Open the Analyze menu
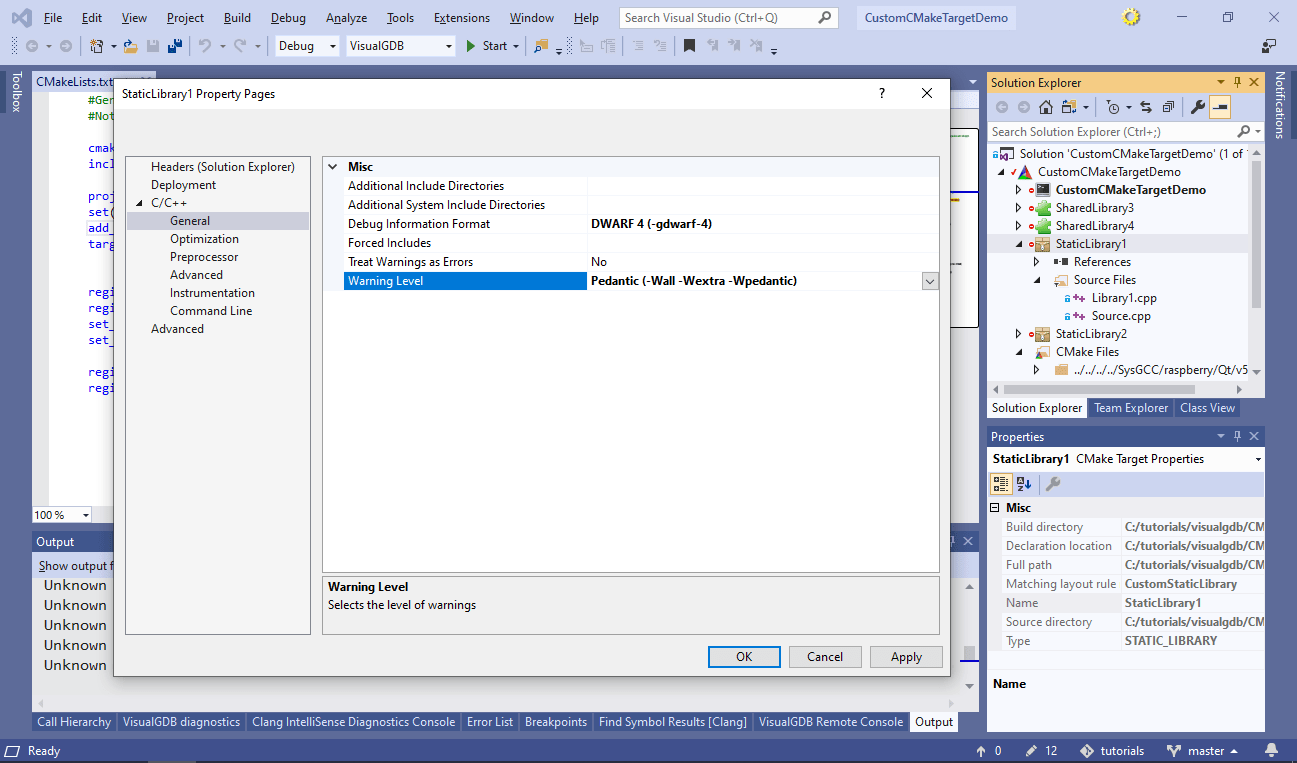Image resolution: width=1297 pixels, height=763 pixels. [346, 18]
